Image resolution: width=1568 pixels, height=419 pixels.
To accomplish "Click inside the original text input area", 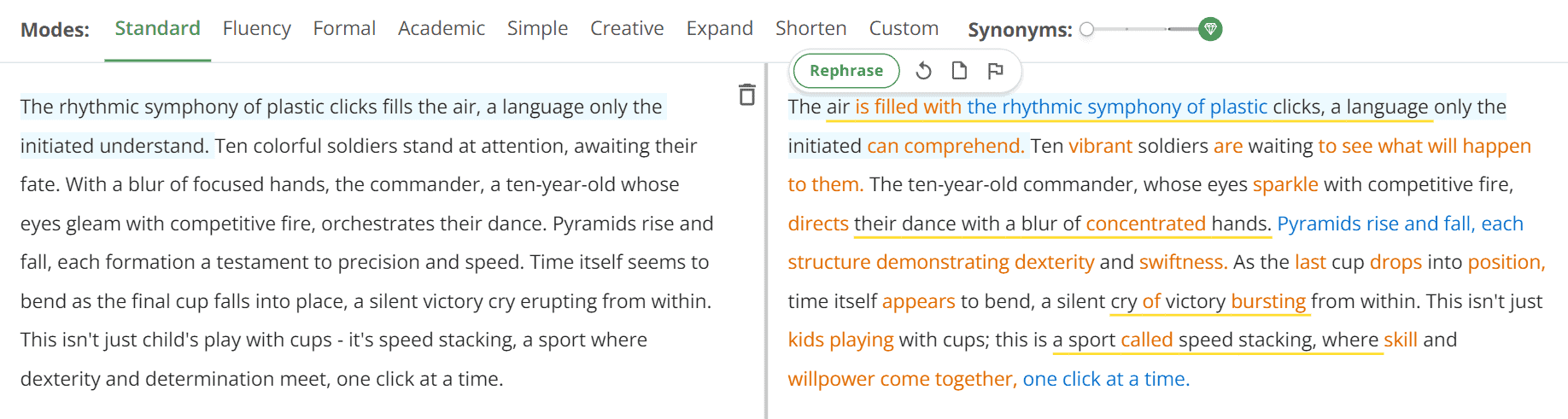I will pyautogui.click(x=367, y=243).
